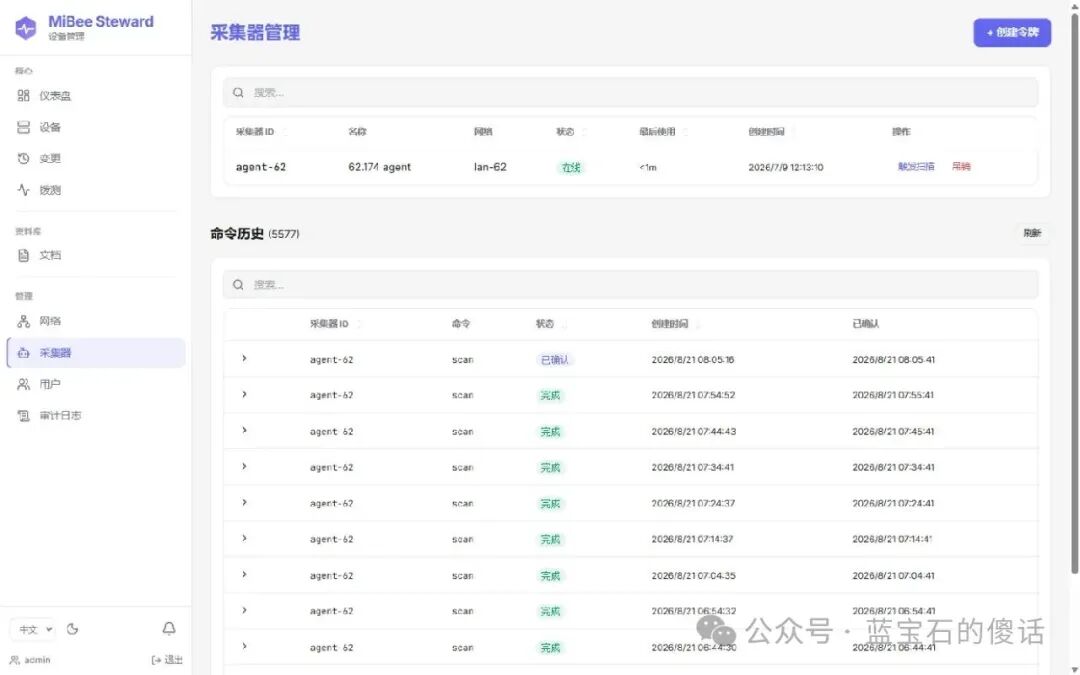Viewport: 1080px width, 675px height.
Task: Open the 中文 language dropdown
Action: click(33, 630)
